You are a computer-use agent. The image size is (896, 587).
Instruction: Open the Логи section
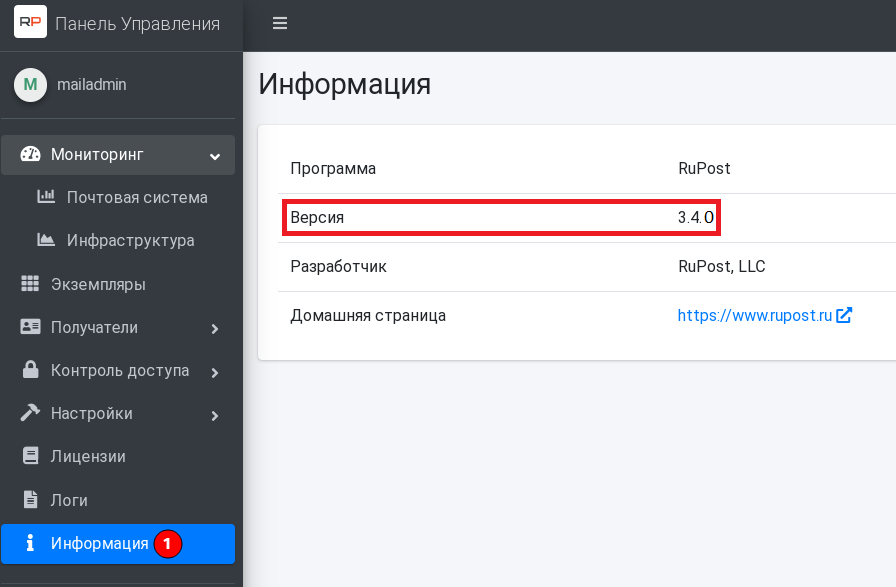(x=69, y=500)
